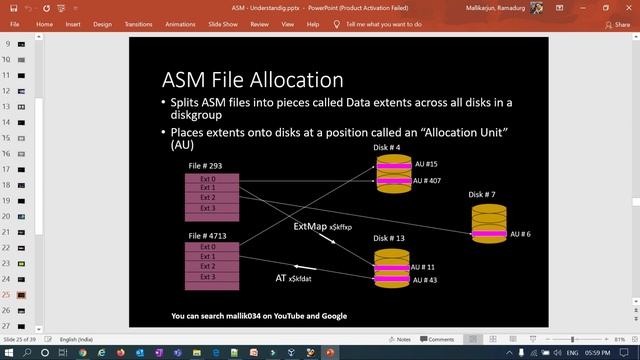Open Google Chrome from taskbar
The image size is (640, 360).
tap(83, 353)
